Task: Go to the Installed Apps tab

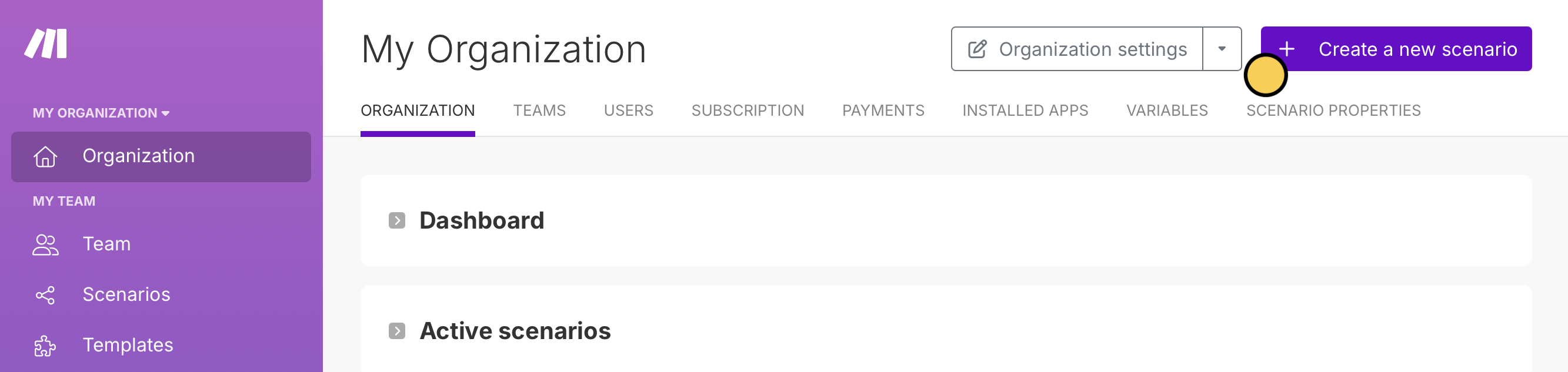Action: point(1025,110)
